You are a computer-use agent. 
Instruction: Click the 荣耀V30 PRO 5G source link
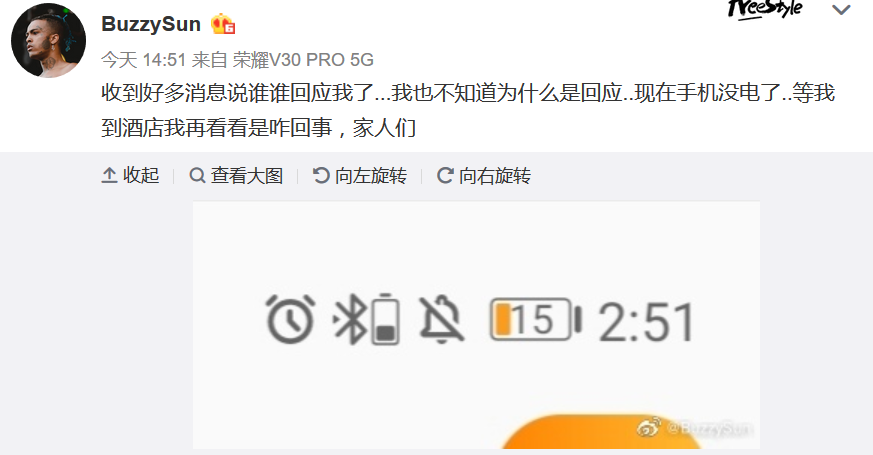pos(303,60)
